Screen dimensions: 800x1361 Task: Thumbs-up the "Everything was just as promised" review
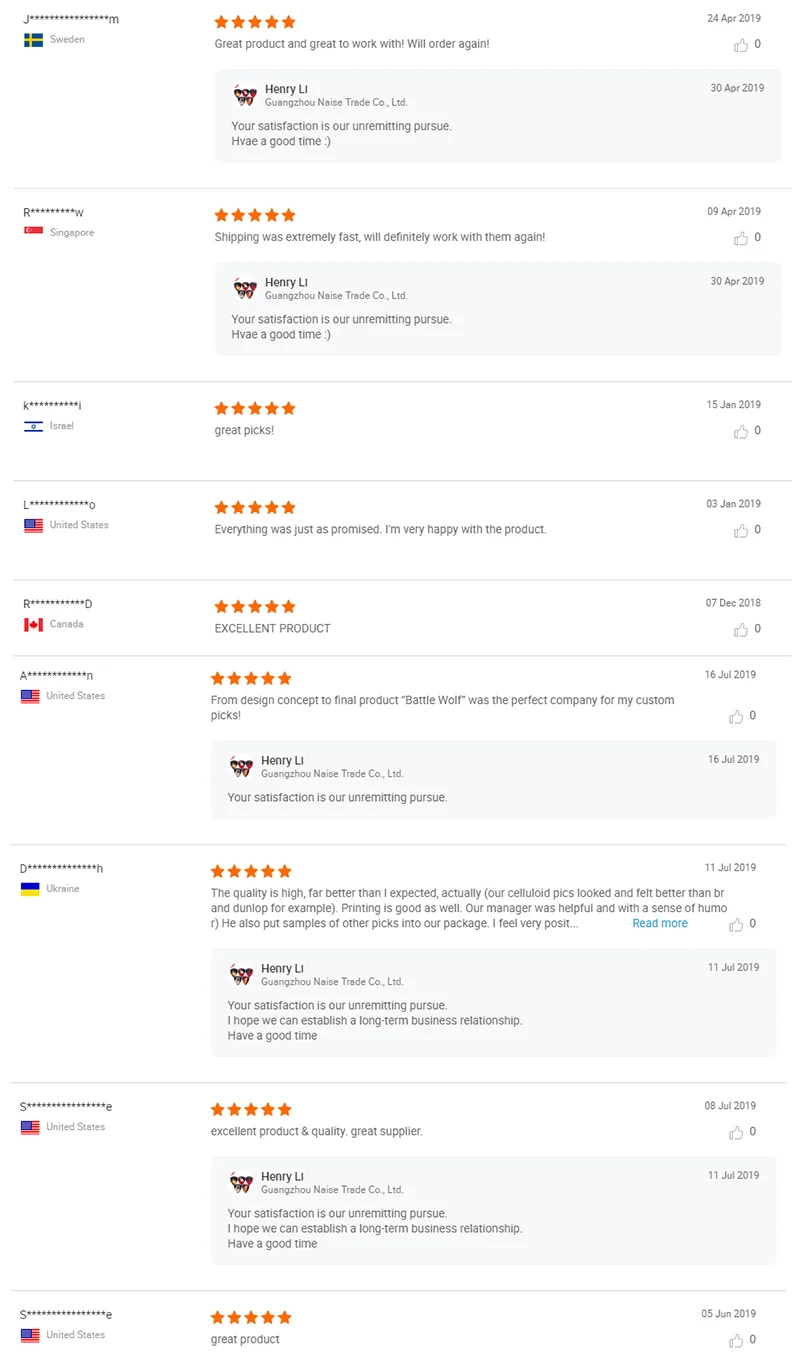tap(741, 530)
